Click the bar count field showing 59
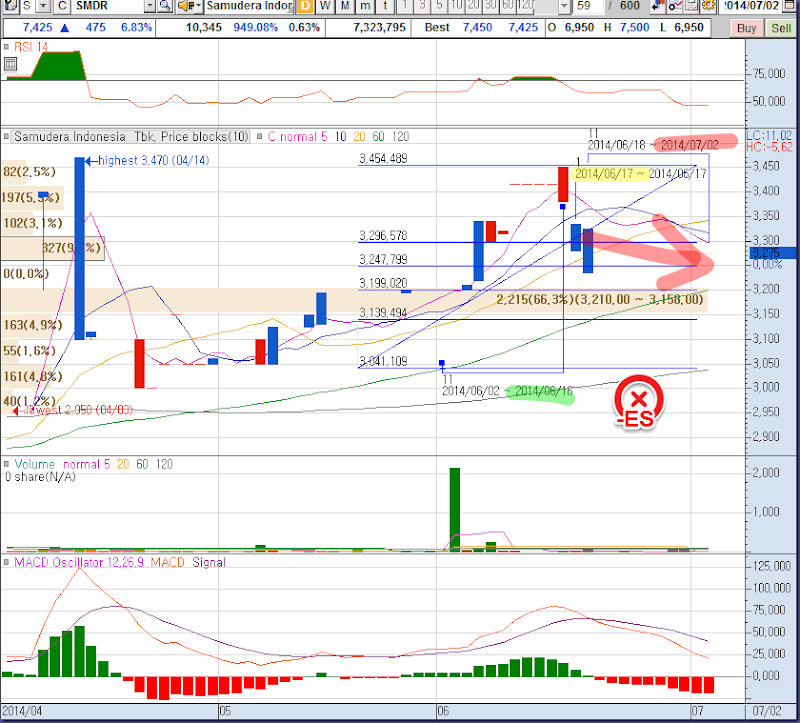Screen dimensions: 800x723 pyautogui.click(x=586, y=6)
